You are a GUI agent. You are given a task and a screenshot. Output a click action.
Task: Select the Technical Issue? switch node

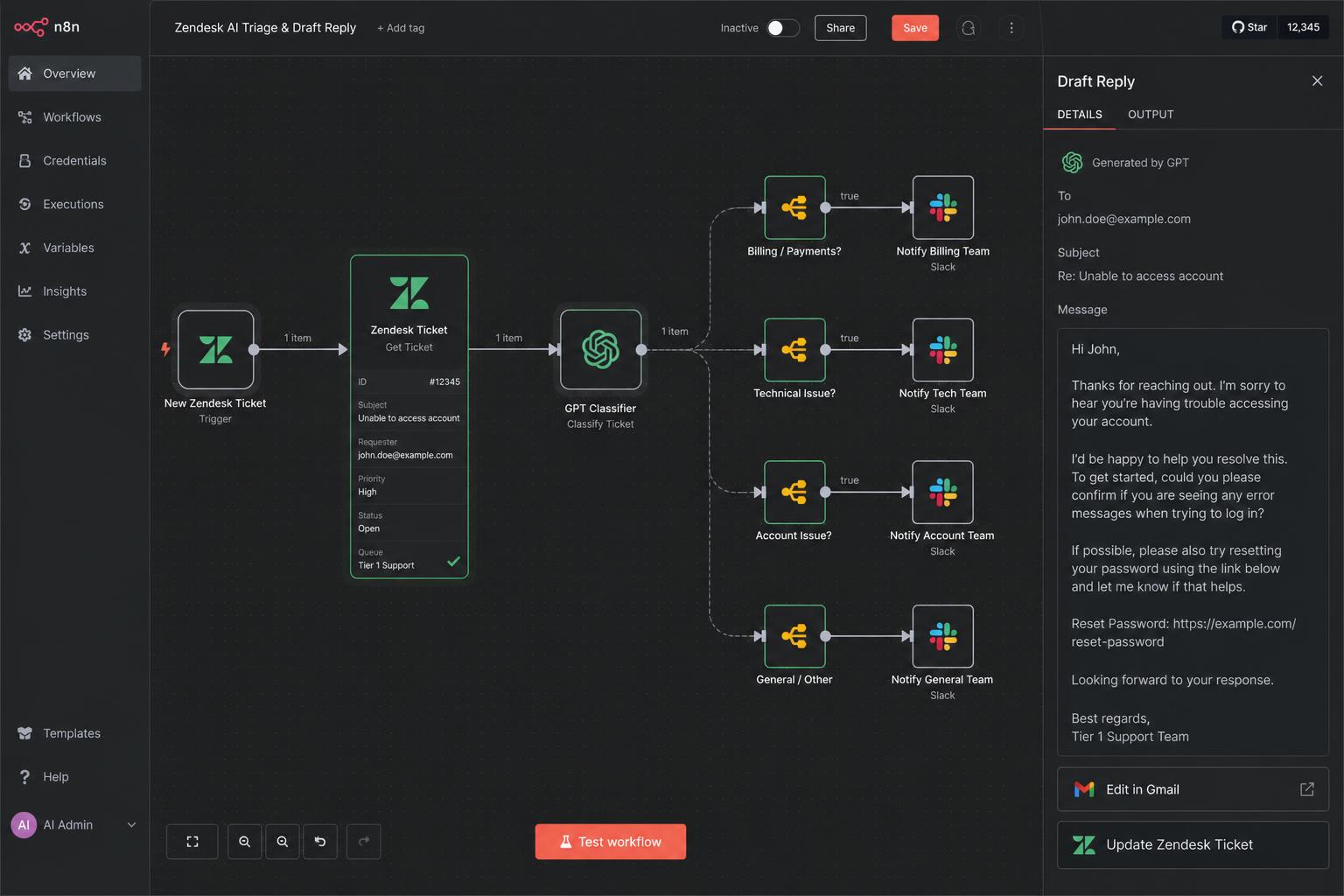click(x=794, y=350)
